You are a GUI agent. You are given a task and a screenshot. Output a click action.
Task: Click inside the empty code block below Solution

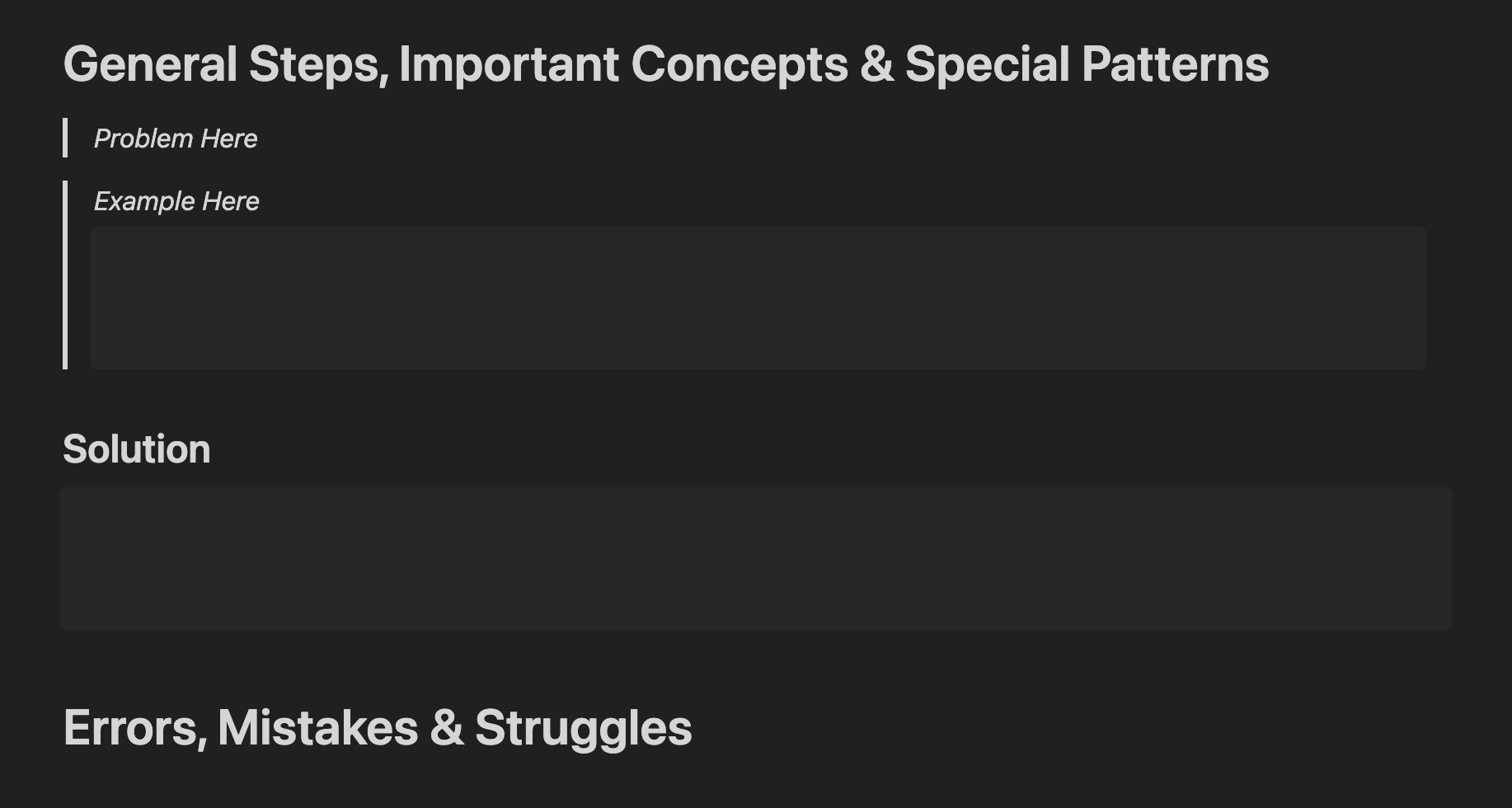pos(756,558)
